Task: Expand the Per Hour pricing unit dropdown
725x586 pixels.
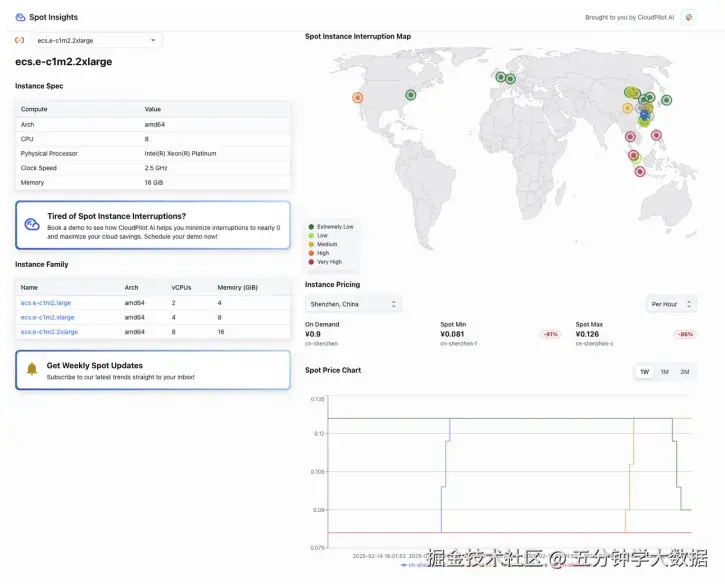Action: point(671,304)
